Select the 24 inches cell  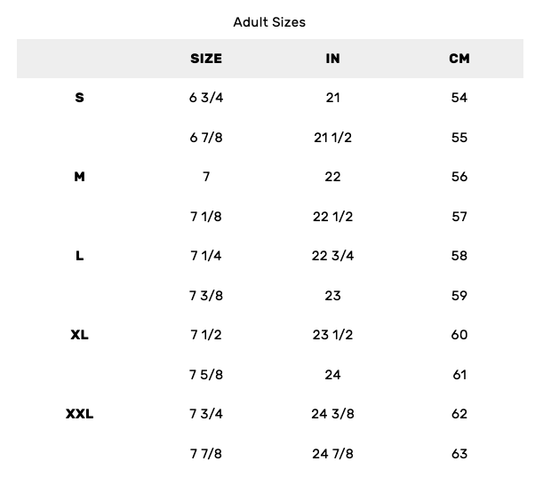pyautogui.click(x=333, y=375)
